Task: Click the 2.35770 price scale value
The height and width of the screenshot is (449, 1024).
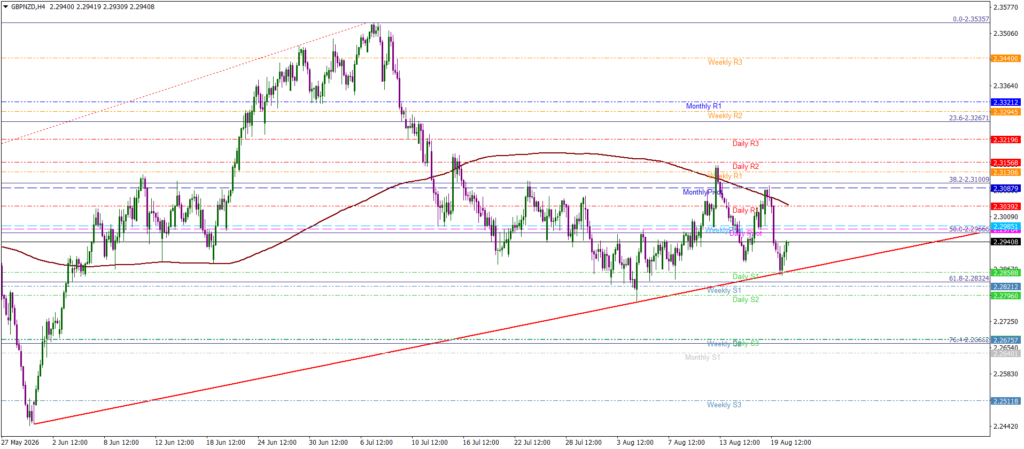Action: click(x=1006, y=8)
